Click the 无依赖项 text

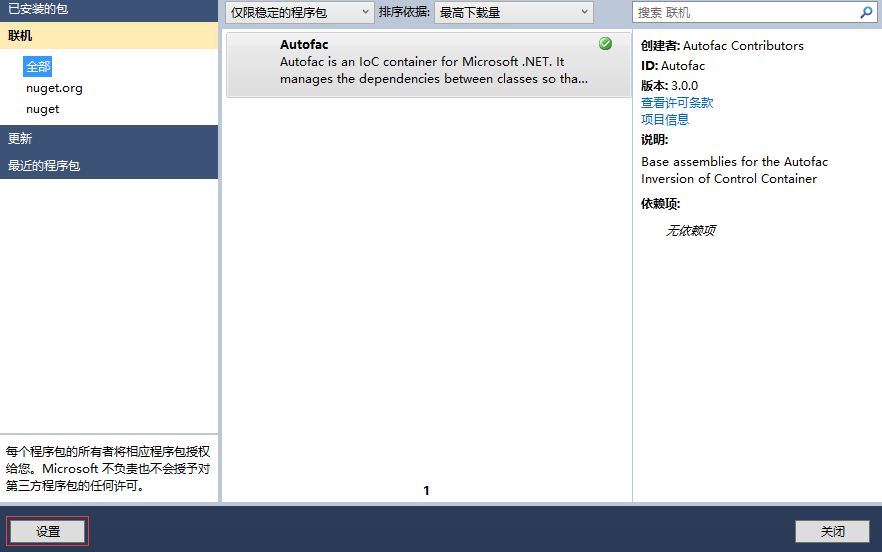(x=690, y=231)
